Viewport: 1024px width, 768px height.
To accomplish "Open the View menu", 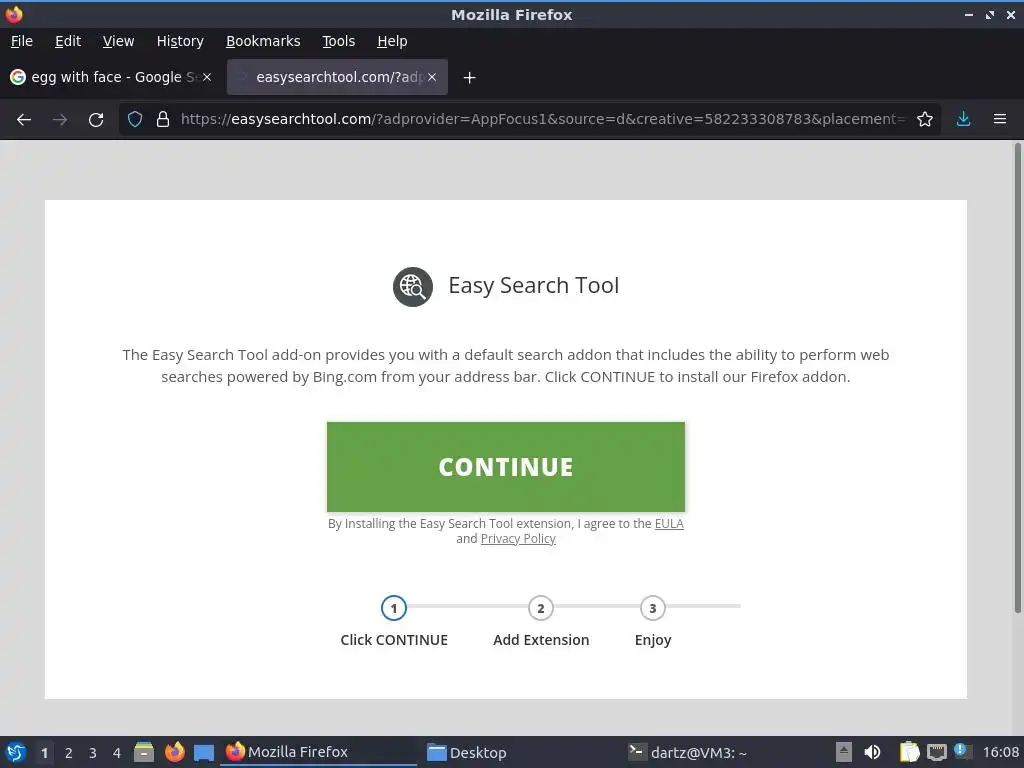I will point(118,41).
